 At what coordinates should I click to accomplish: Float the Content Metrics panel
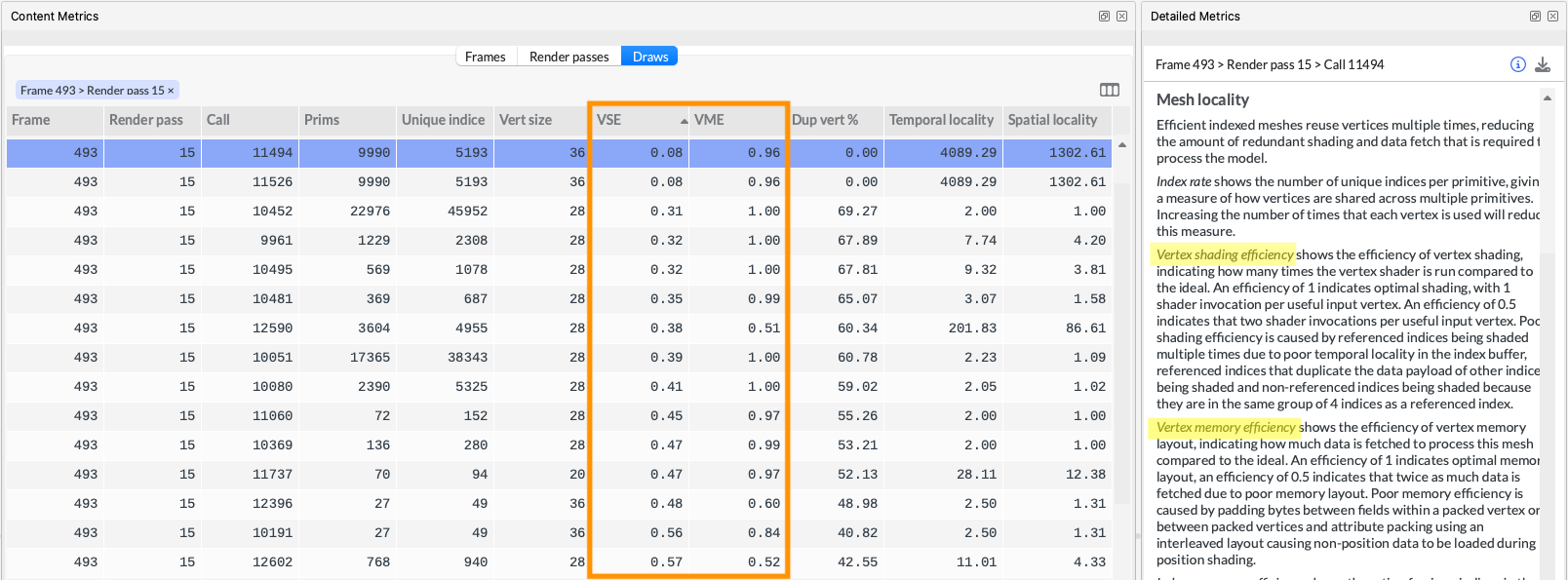[x=1105, y=17]
